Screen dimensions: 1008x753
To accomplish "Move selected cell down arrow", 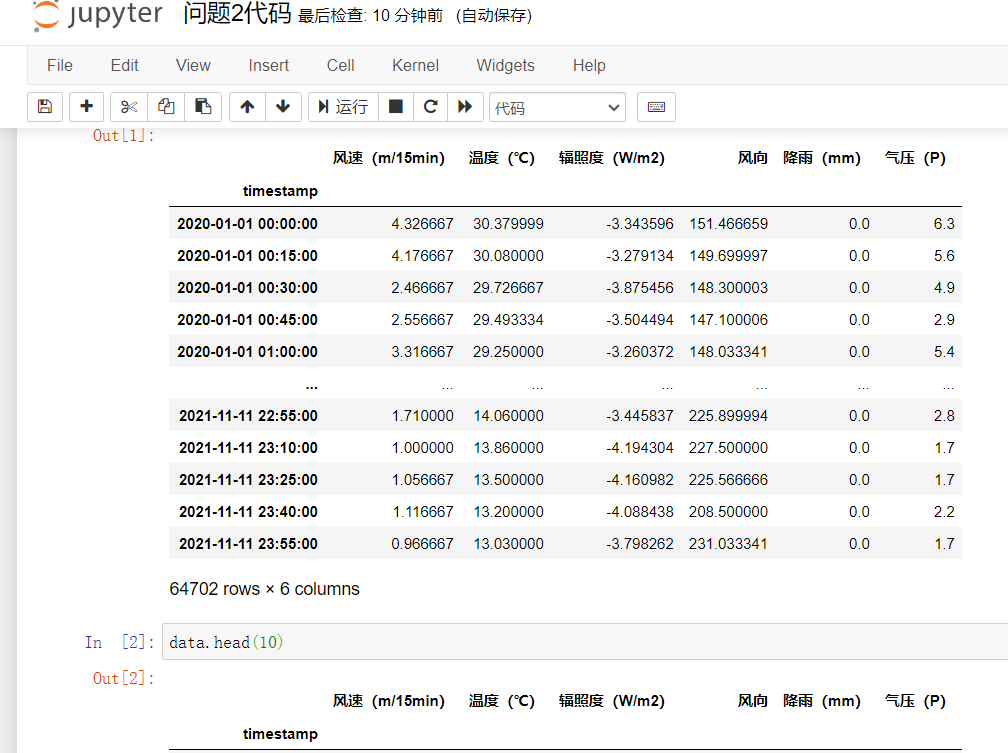I will click(283, 107).
